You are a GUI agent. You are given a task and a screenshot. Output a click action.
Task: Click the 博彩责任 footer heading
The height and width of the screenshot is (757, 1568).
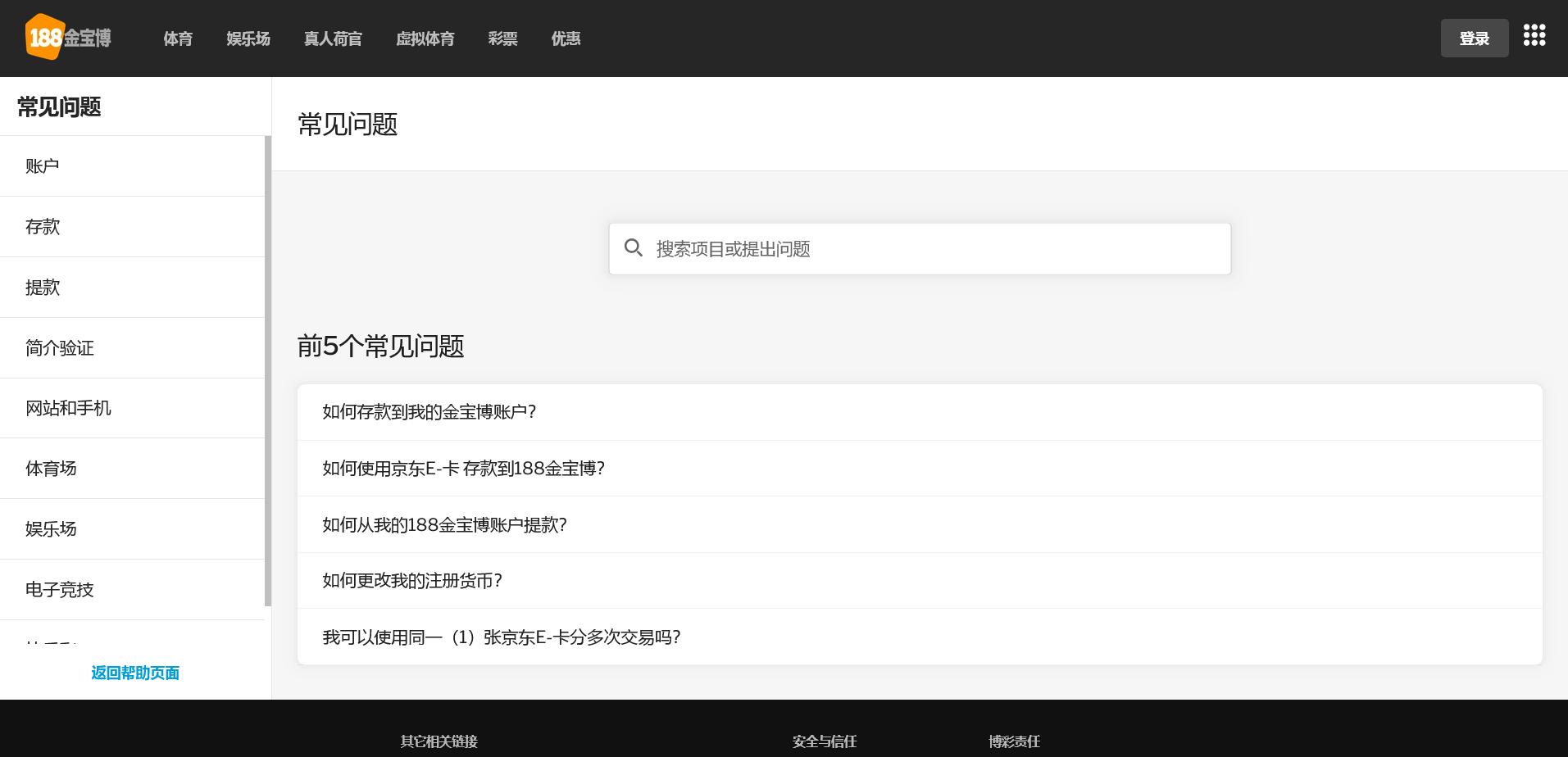(1014, 741)
